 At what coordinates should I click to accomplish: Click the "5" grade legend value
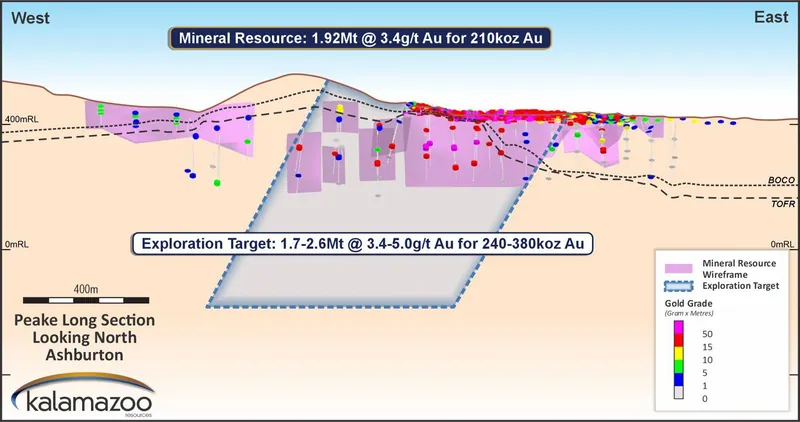click(x=705, y=374)
